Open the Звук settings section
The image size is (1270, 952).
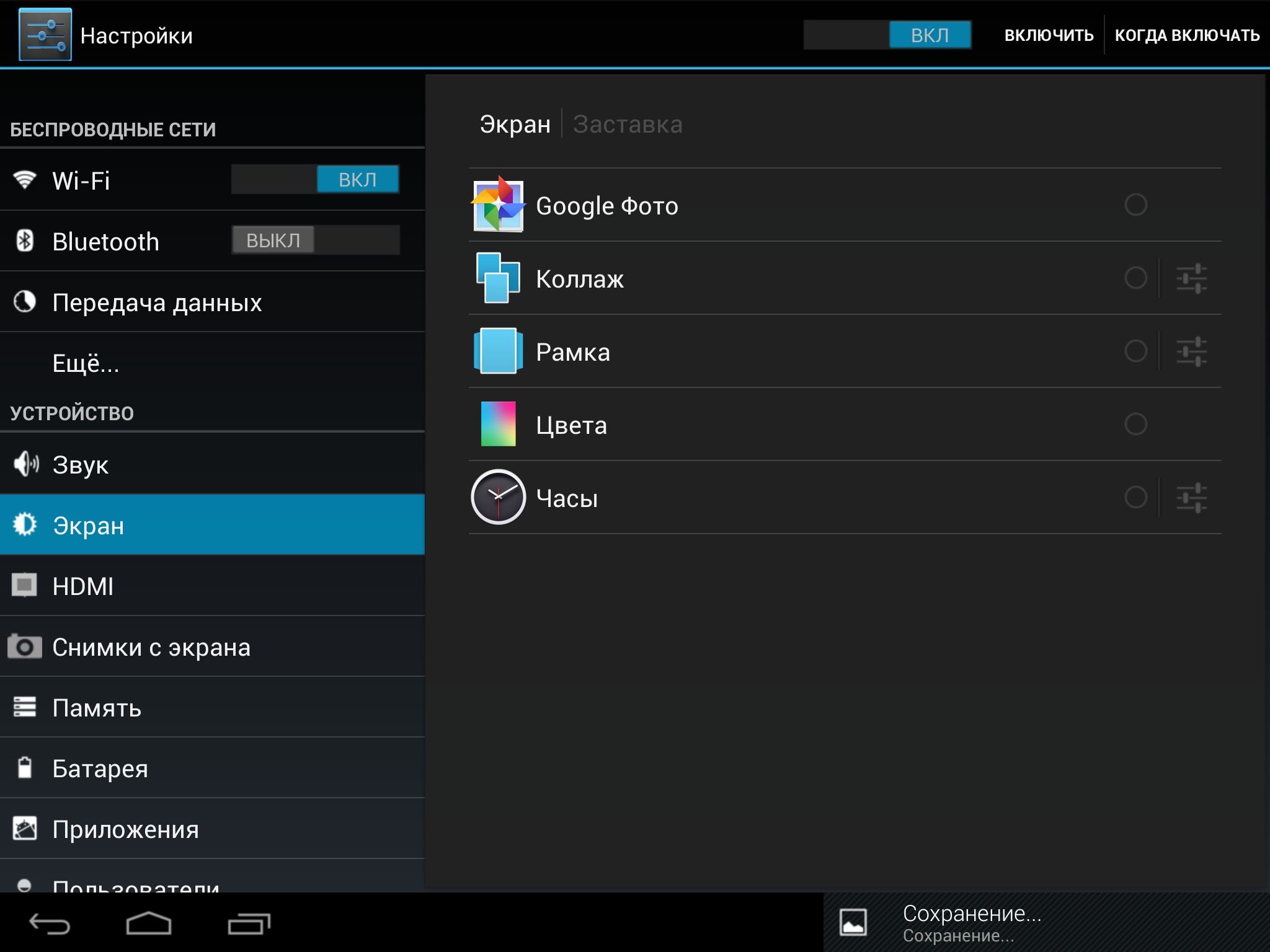tap(81, 465)
